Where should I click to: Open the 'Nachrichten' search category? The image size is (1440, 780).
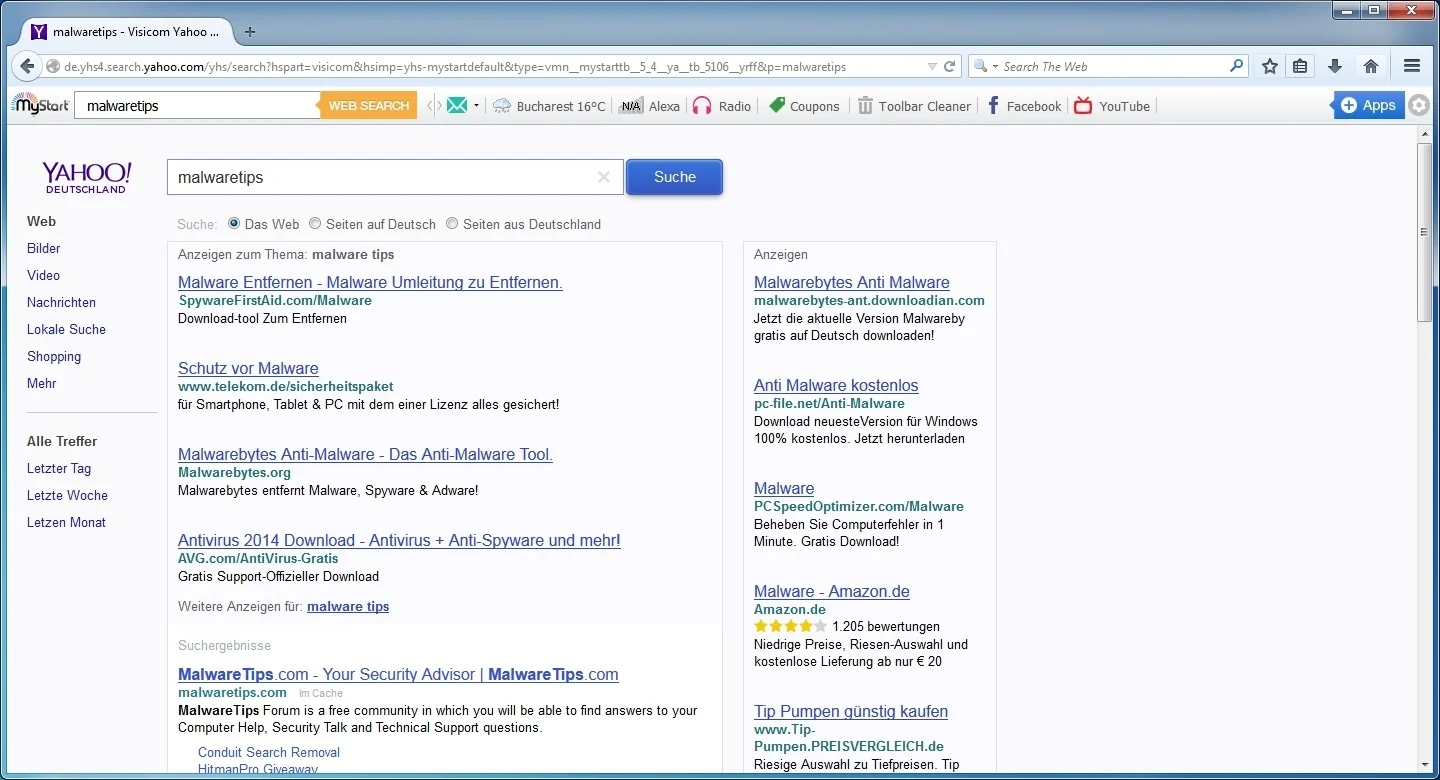[61, 302]
